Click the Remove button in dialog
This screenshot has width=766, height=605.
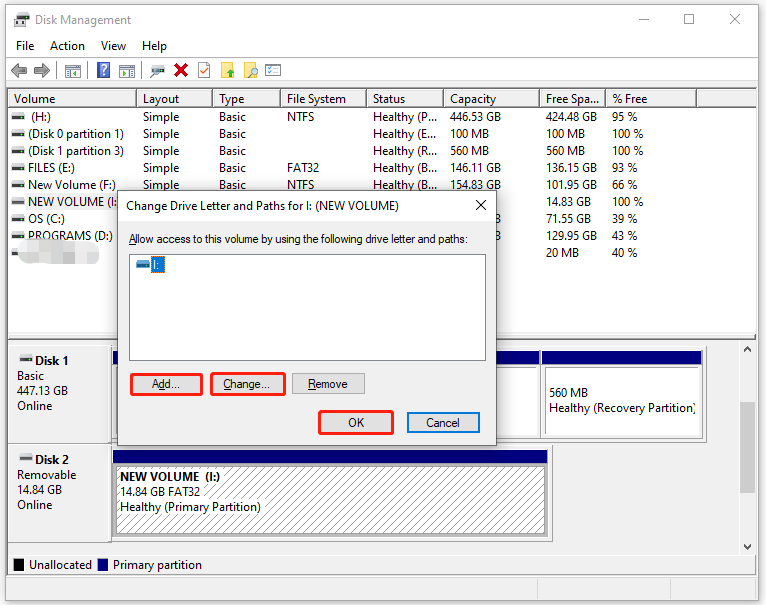click(328, 384)
